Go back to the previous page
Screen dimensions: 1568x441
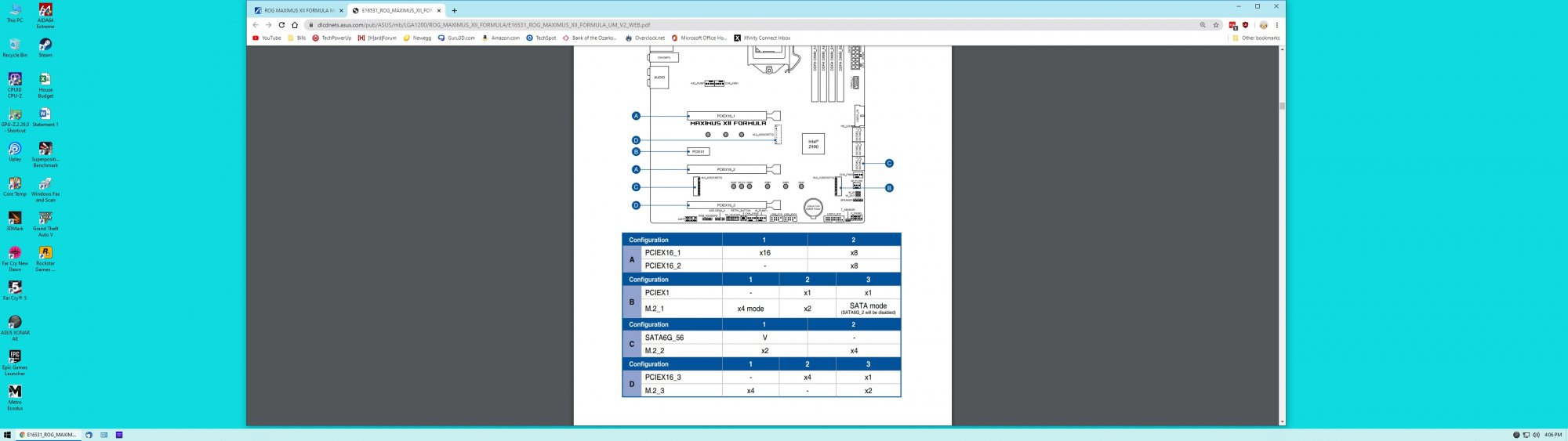tap(256, 25)
